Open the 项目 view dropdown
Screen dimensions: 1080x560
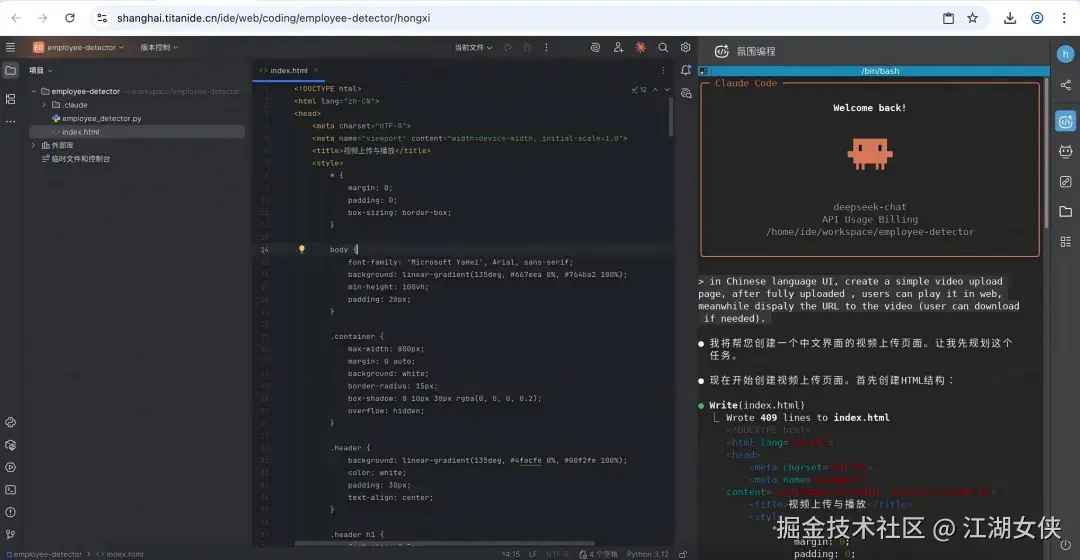pyautogui.click(x=40, y=70)
